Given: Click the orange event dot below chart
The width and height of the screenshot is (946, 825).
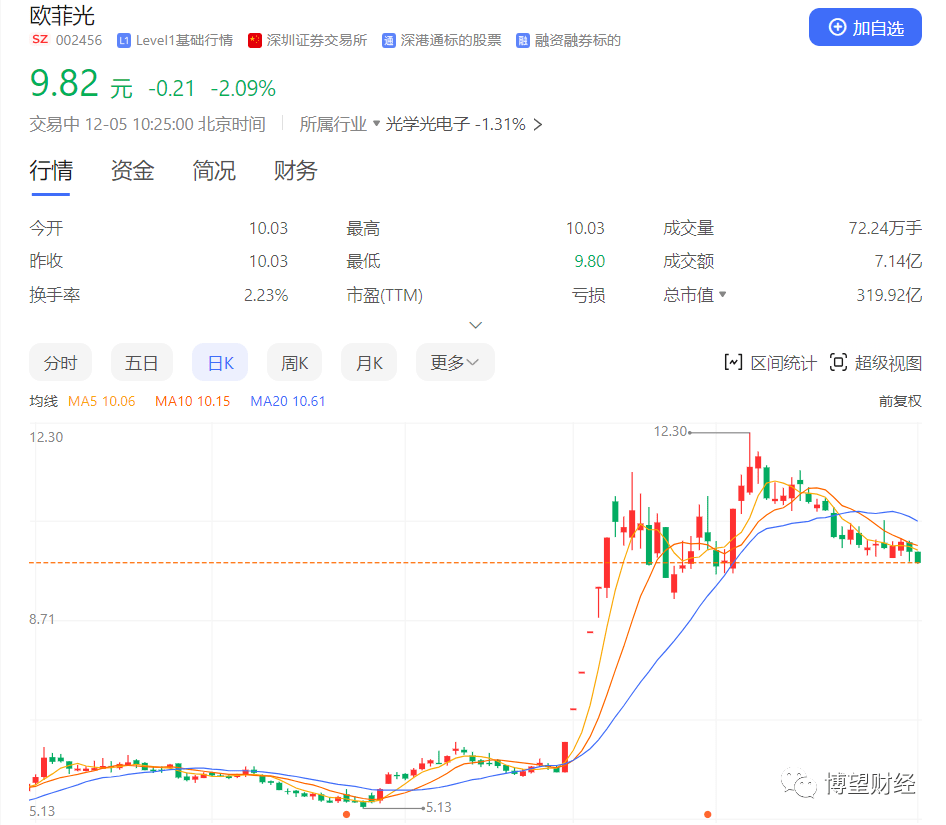Looking at the screenshot, I should 346,814.
